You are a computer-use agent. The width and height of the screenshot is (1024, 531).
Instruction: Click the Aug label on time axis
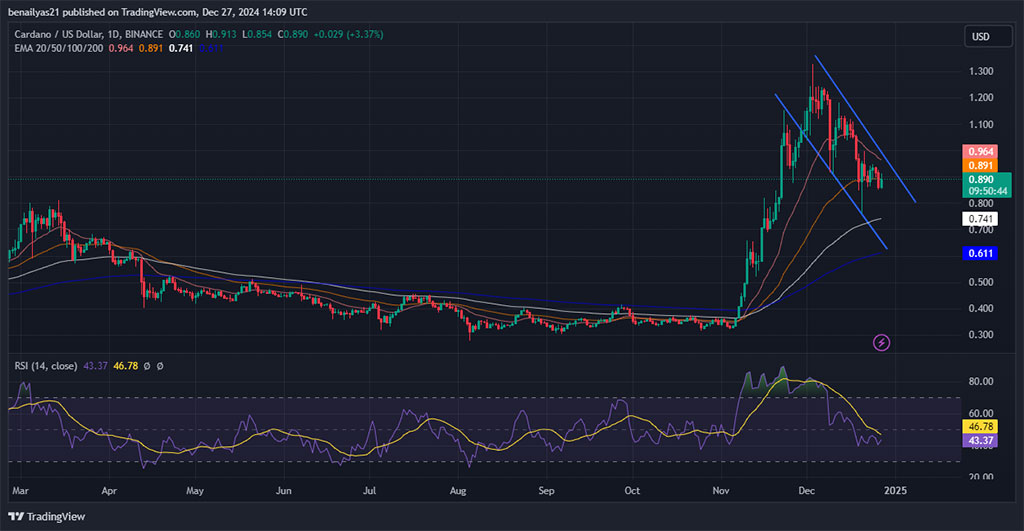pyautogui.click(x=458, y=491)
